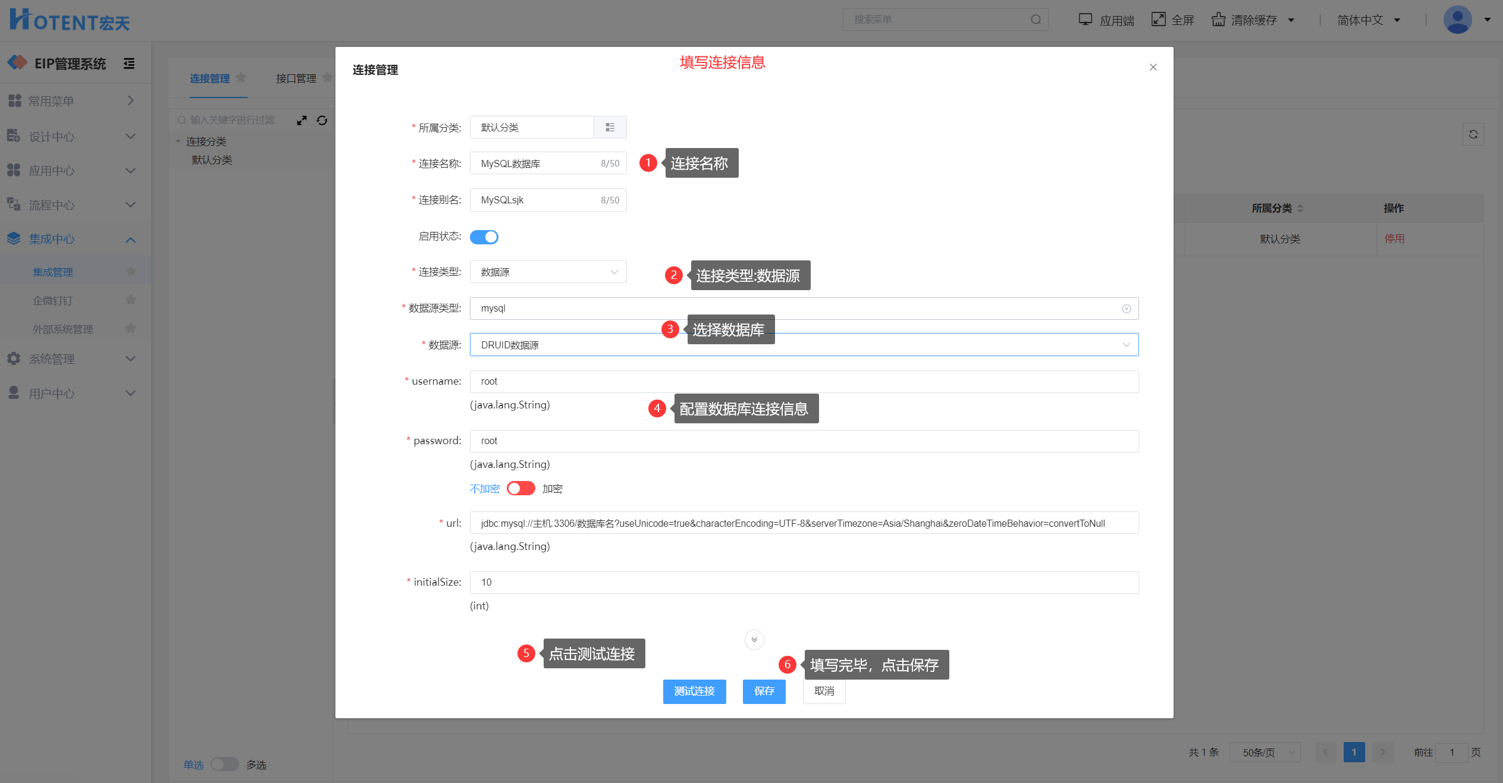Toggle the 启用状态 switch
This screenshot has width=1503, height=783.
click(x=484, y=237)
